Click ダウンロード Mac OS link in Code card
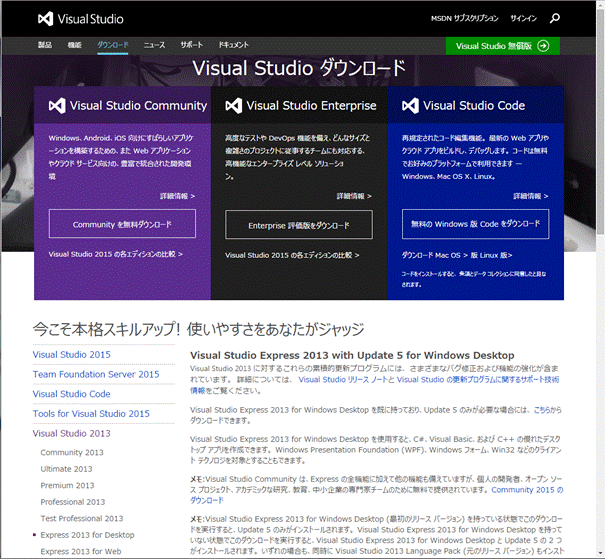This screenshot has height=559, width=605. click(x=435, y=255)
